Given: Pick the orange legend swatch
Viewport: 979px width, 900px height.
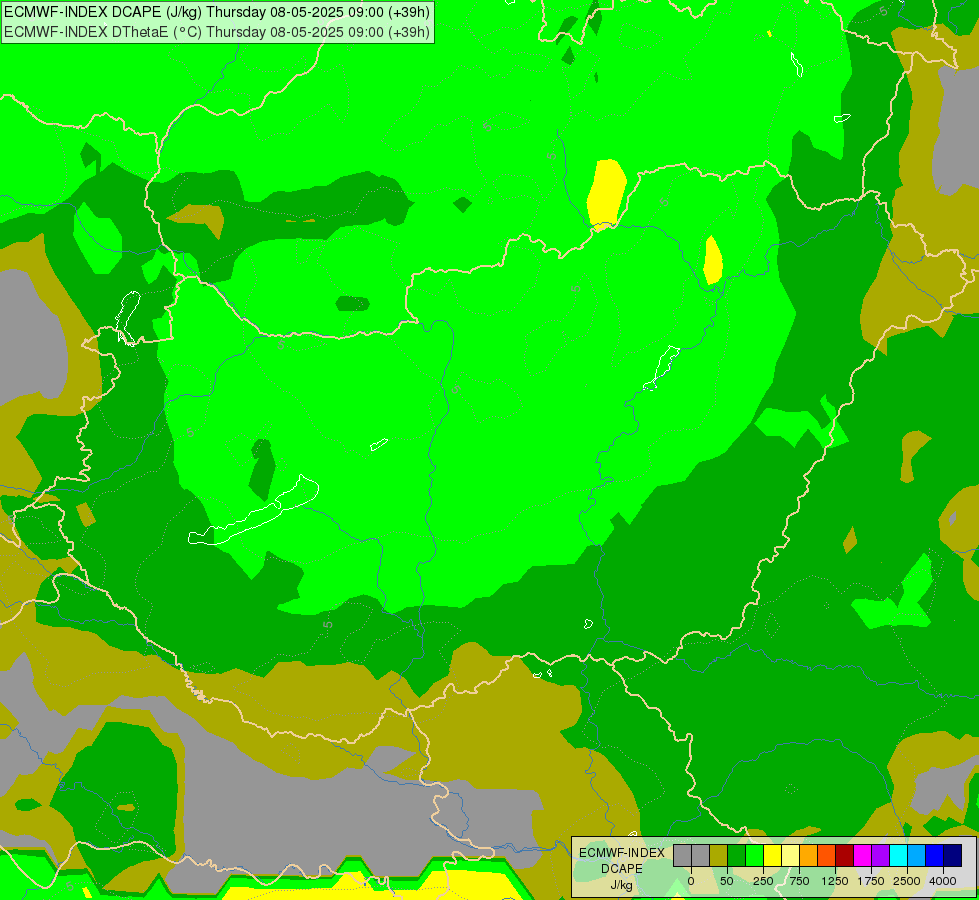Looking at the screenshot, I should pyautogui.click(x=809, y=856).
